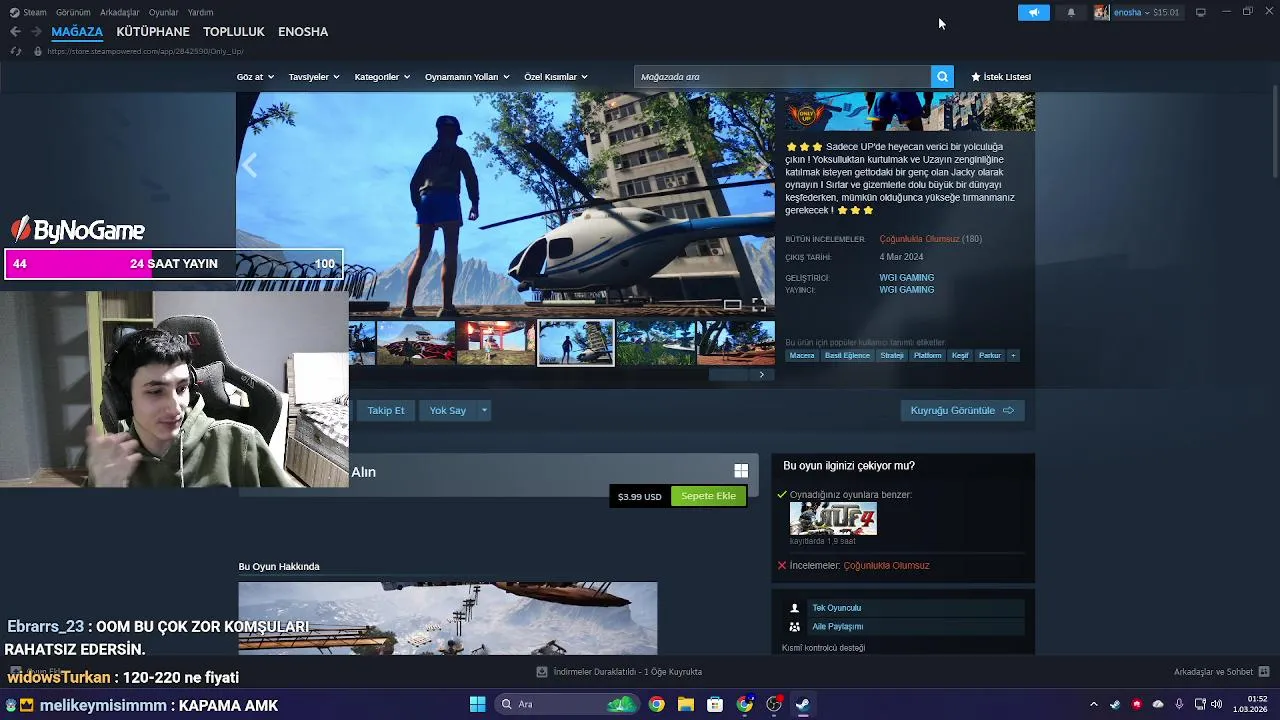Screen dimensions: 1280x720
Task: Click the downloads status icon in footer
Action: pos(542,672)
